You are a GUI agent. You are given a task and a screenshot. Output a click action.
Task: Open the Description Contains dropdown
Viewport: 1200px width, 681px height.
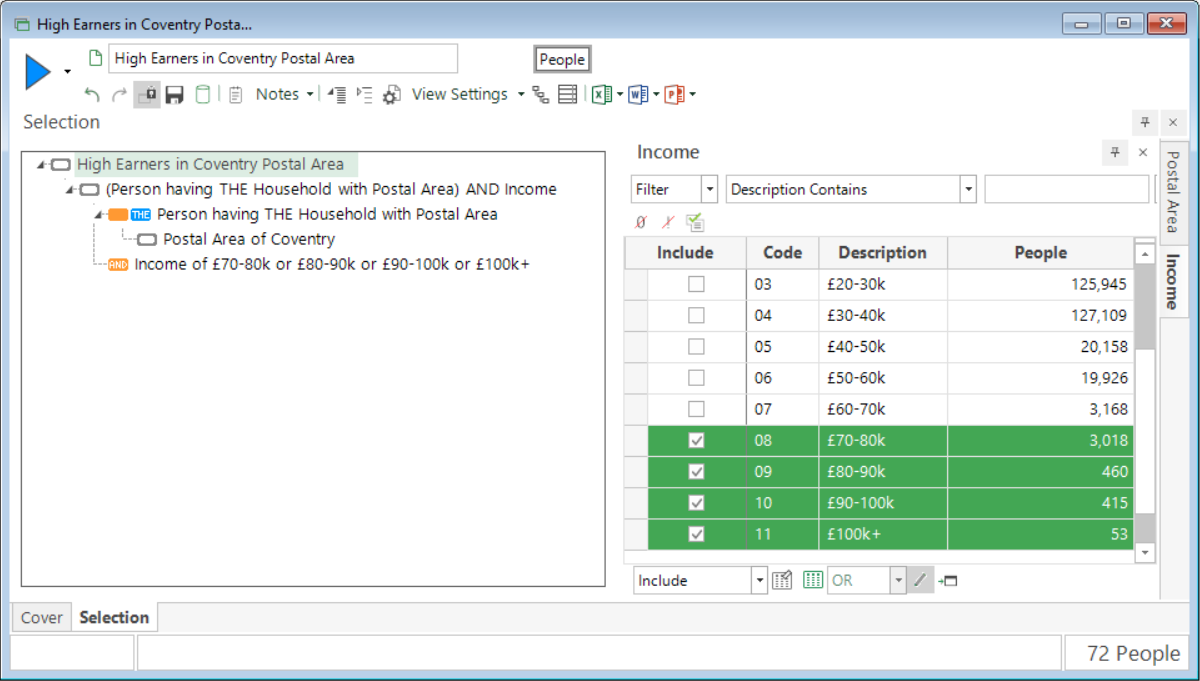tap(967, 189)
